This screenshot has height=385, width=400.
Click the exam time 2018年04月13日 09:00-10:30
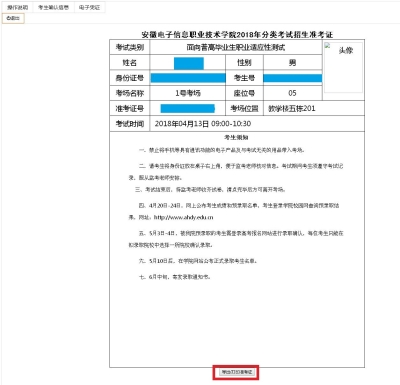pos(203,124)
